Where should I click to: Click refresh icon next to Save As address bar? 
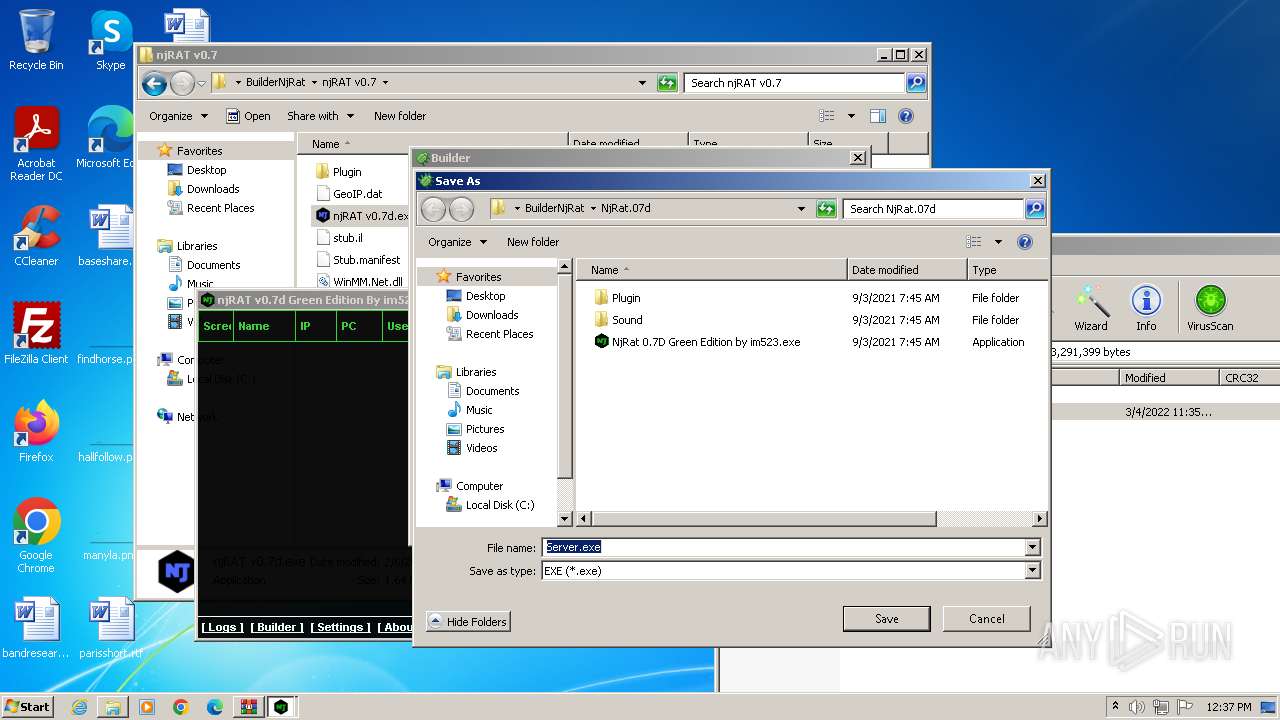tap(826, 209)
